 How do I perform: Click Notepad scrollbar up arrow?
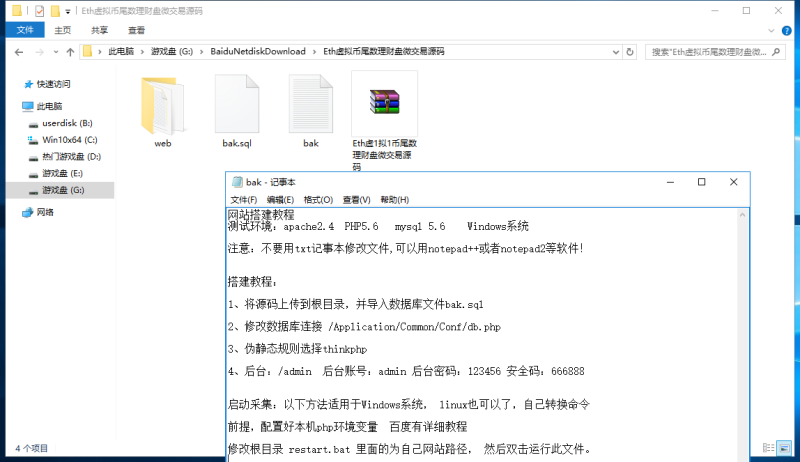click(742, 215)
